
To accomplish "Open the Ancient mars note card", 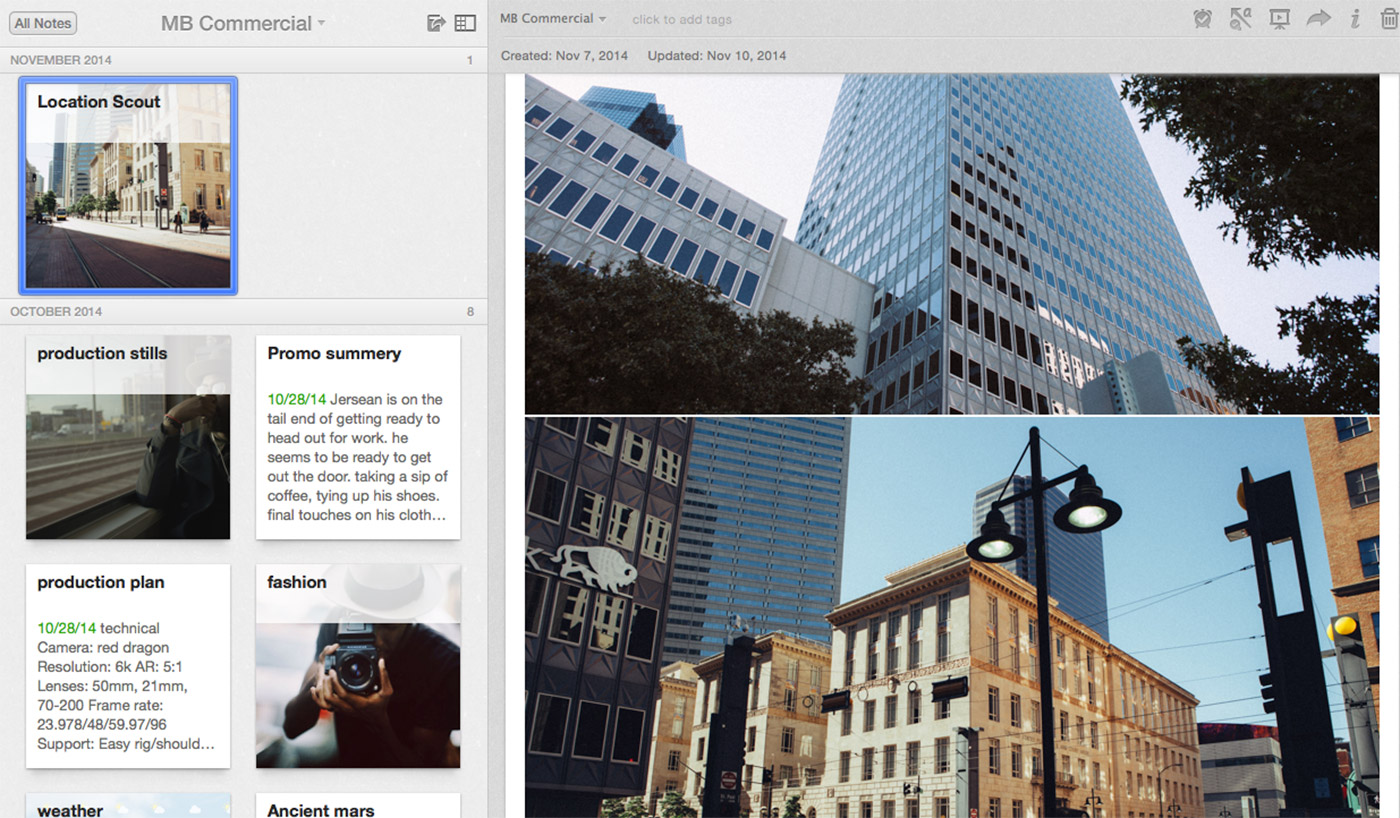I will [358, 806].
